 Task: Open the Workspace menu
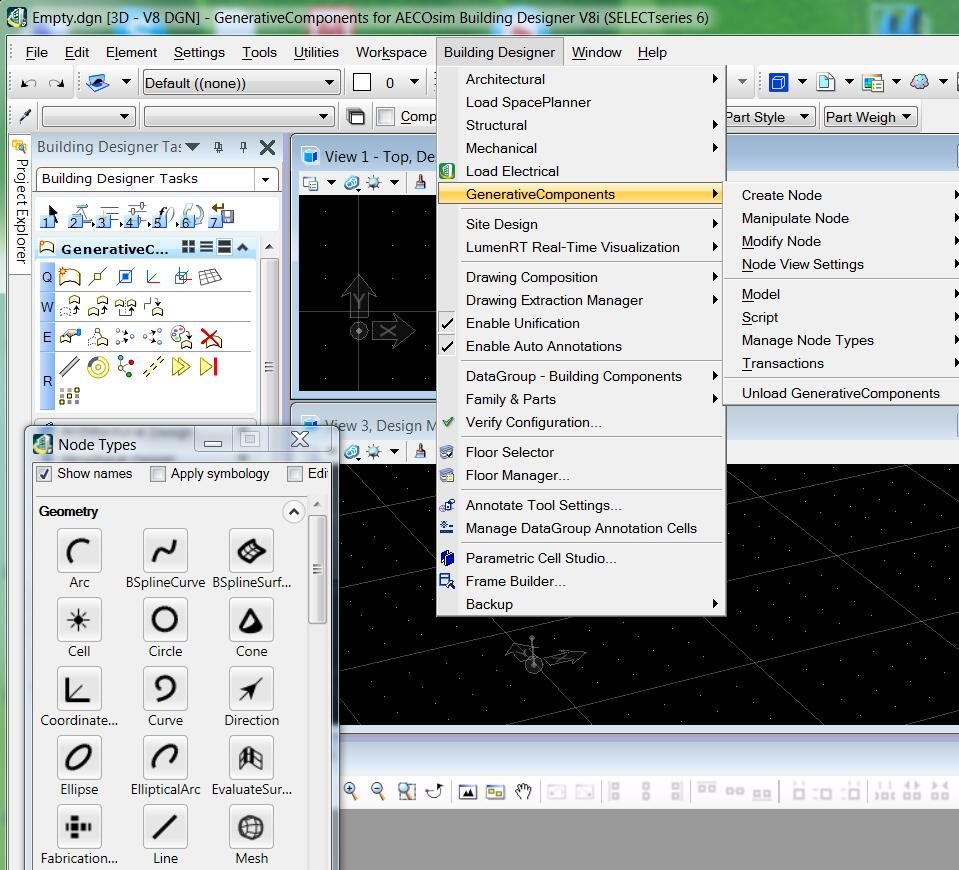click(391, 53)
